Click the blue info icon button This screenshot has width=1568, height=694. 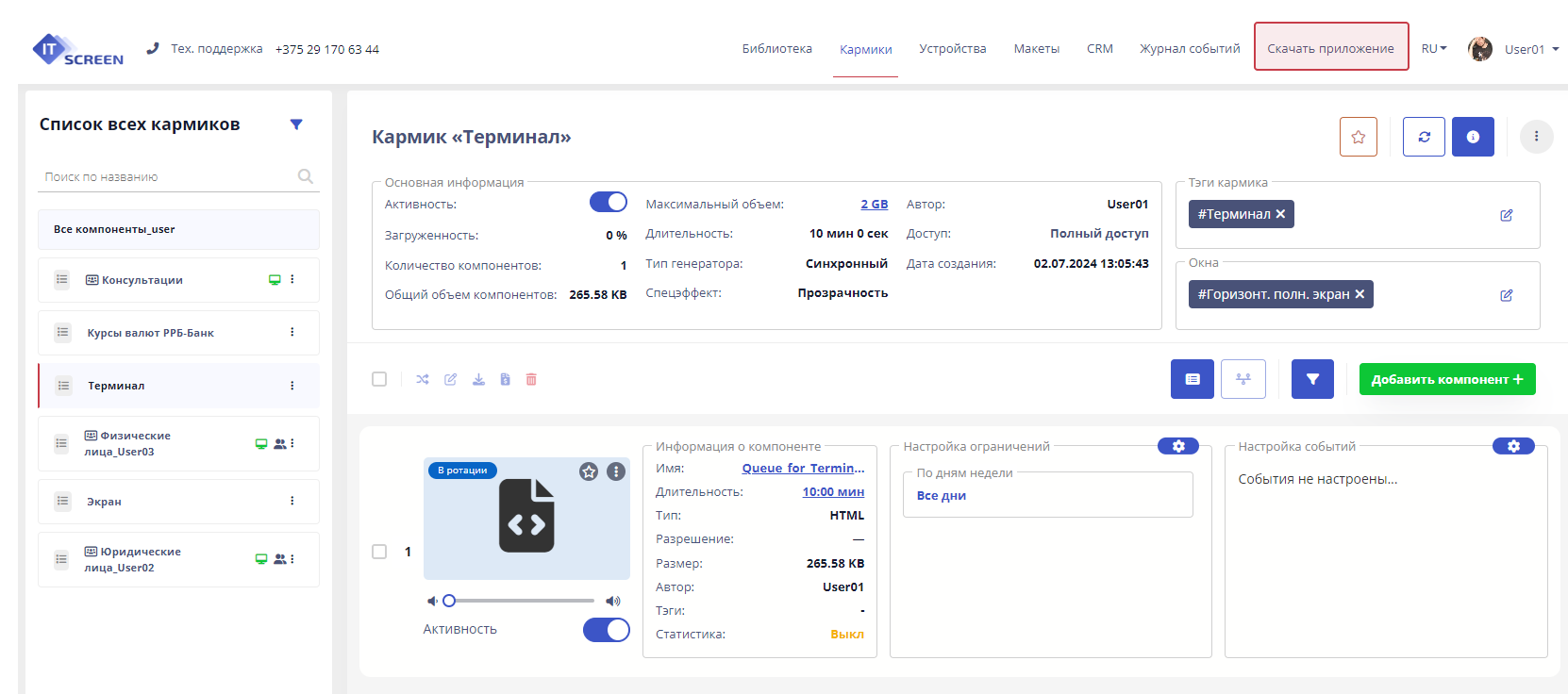[x=1472, y=137]
